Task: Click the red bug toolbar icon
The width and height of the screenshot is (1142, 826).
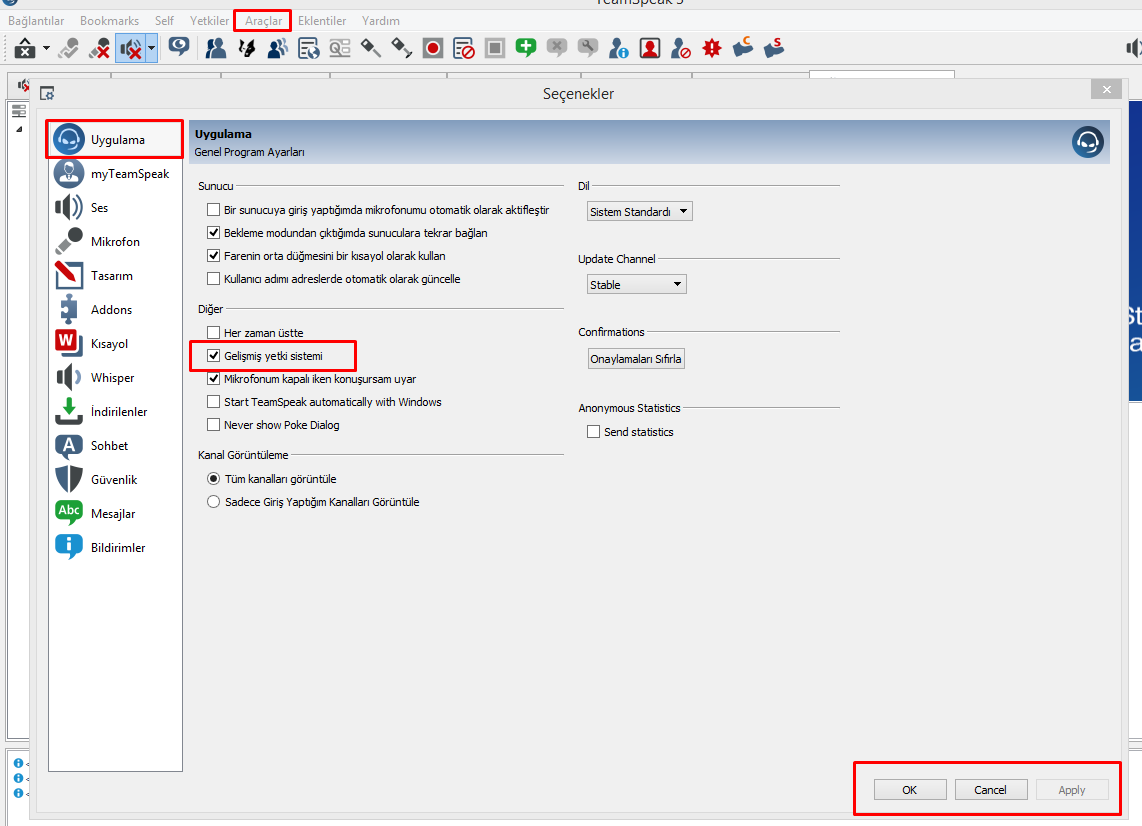Action: point(712,48)
